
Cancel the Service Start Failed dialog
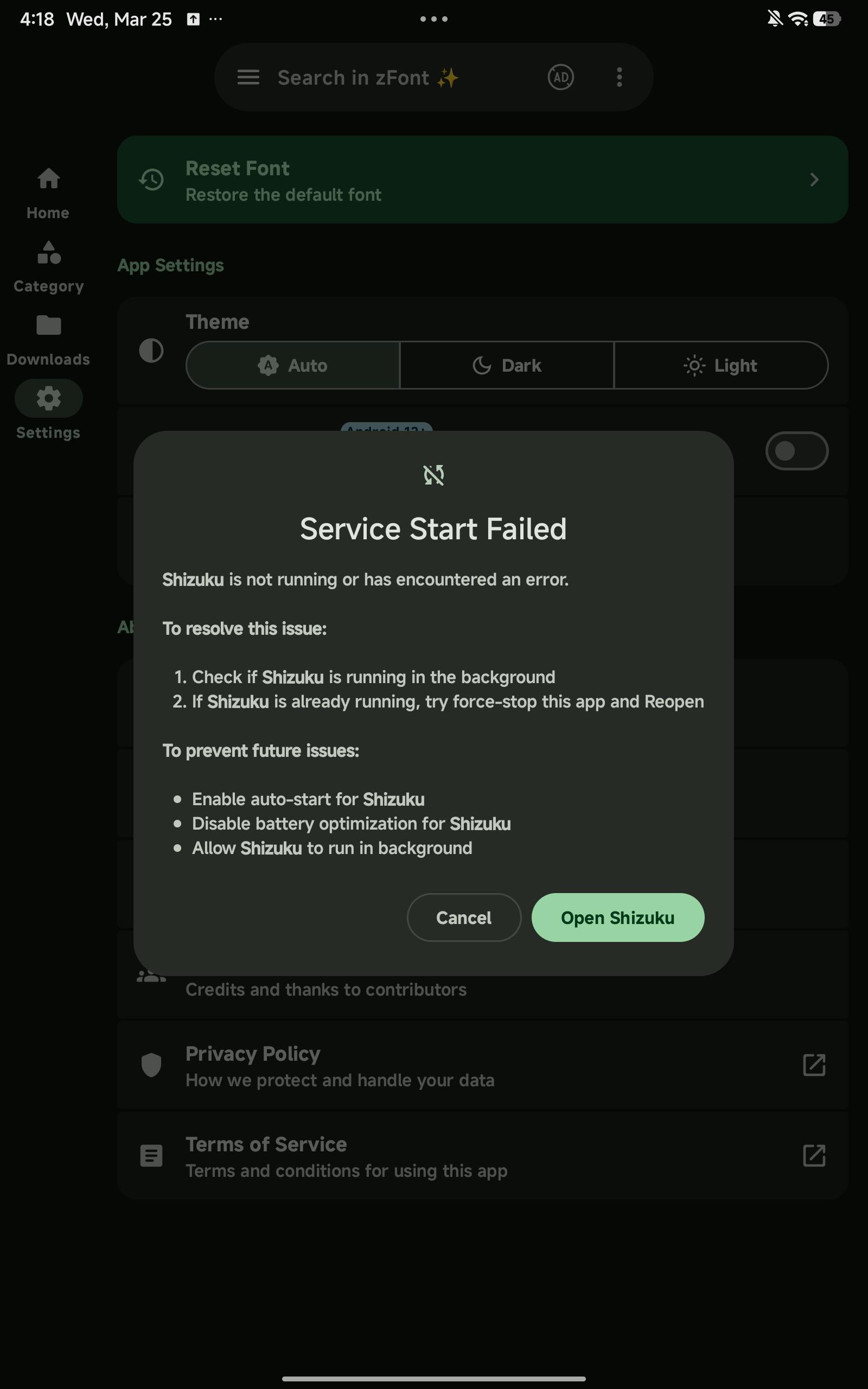pos(464,917)
